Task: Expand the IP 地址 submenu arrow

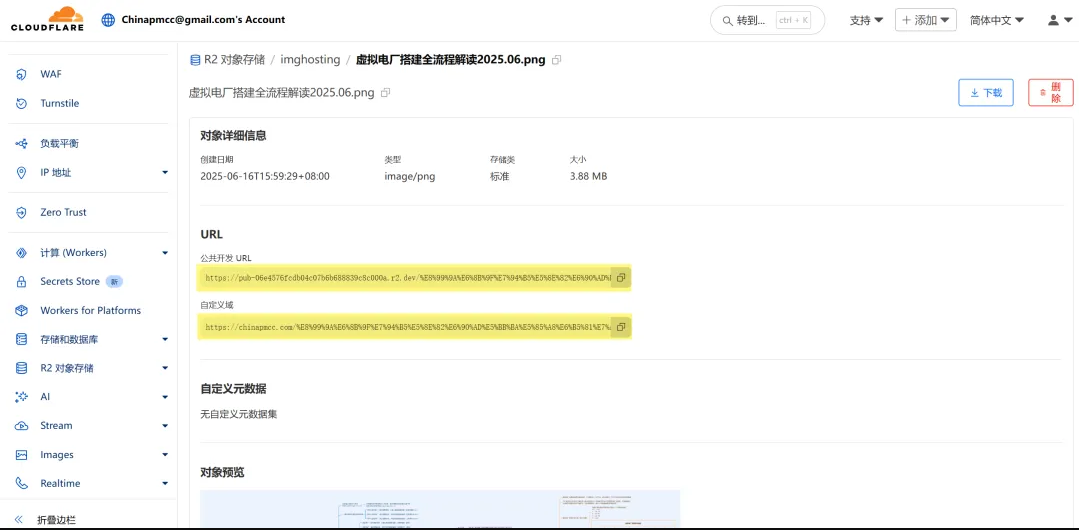Action: [x=165, y=172]
